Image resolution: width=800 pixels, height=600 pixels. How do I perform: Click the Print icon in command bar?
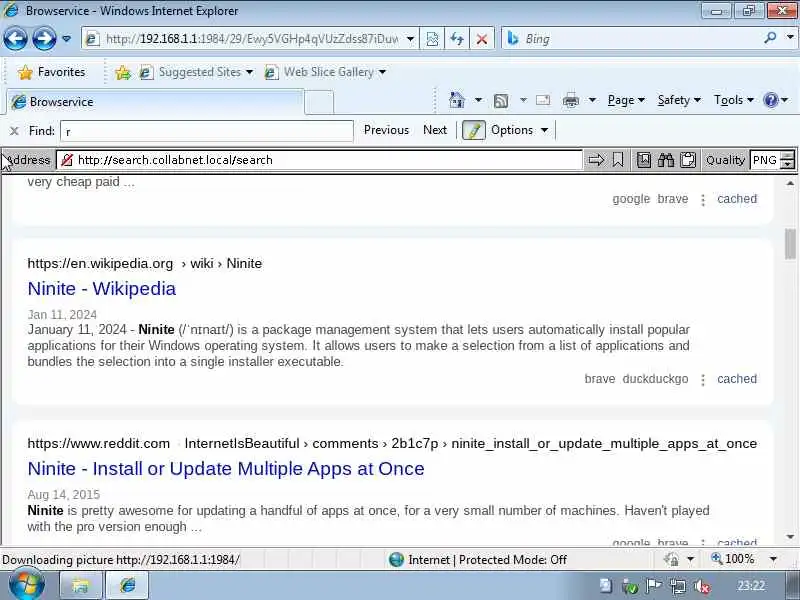pyautogui.click(x=570, y=101)
